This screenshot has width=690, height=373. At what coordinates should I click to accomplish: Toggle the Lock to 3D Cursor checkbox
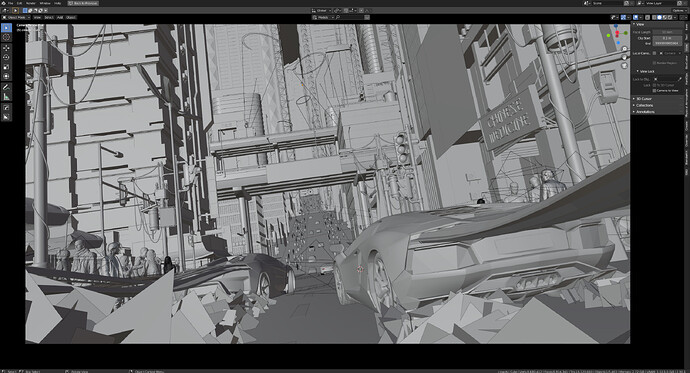click(x=654, y=85)
